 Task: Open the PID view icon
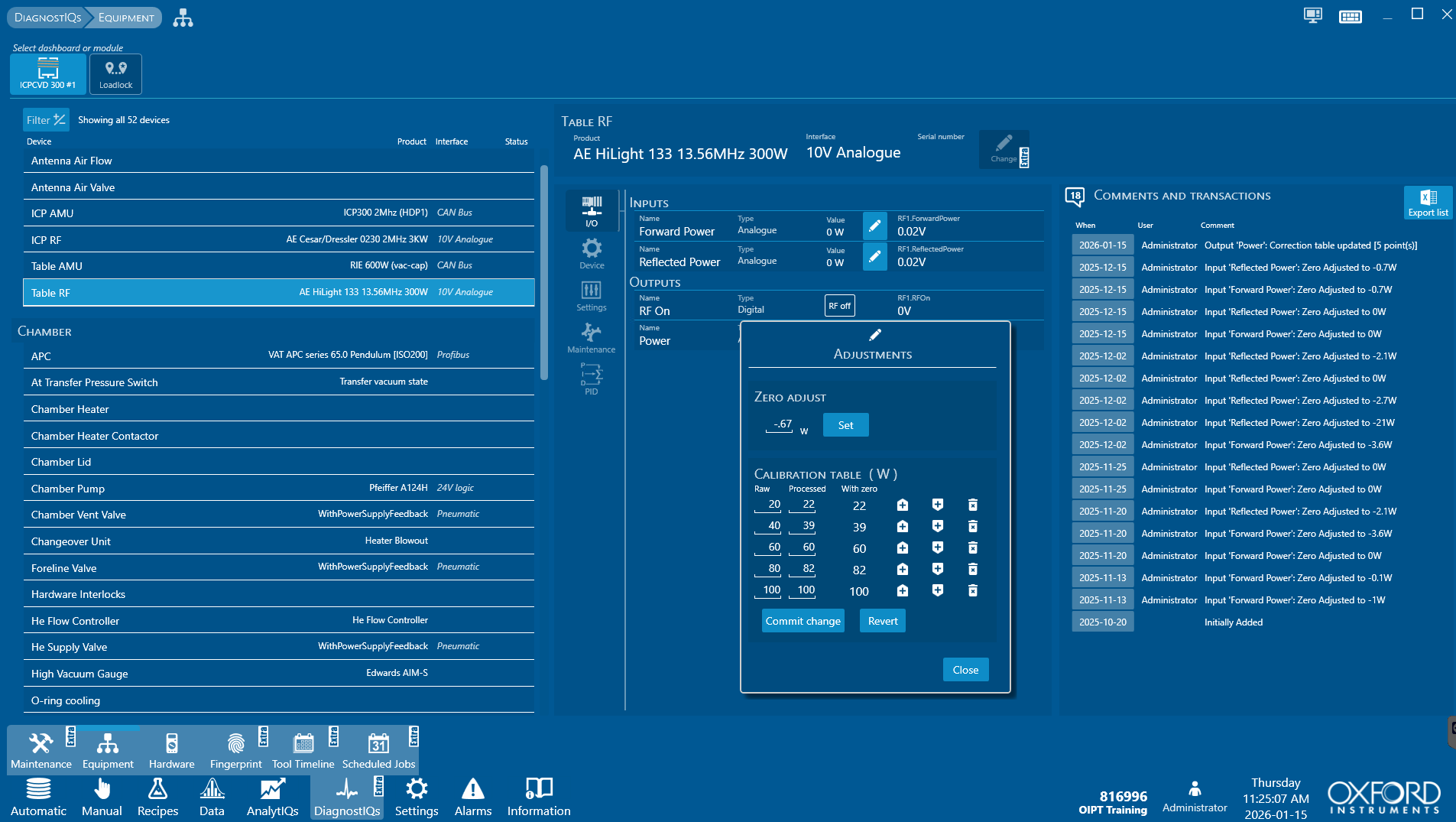pos(591,379)
